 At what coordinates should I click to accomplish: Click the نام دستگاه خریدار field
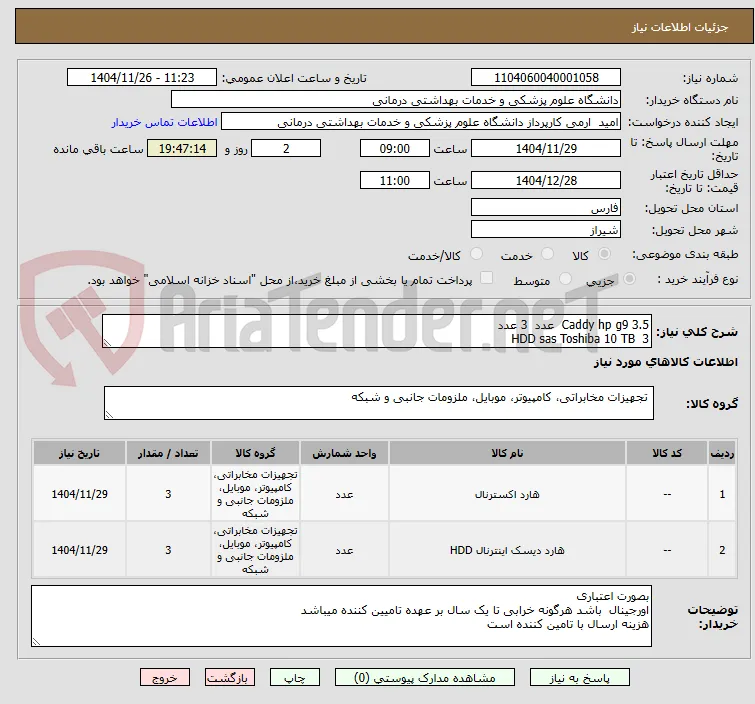(396, 100)
